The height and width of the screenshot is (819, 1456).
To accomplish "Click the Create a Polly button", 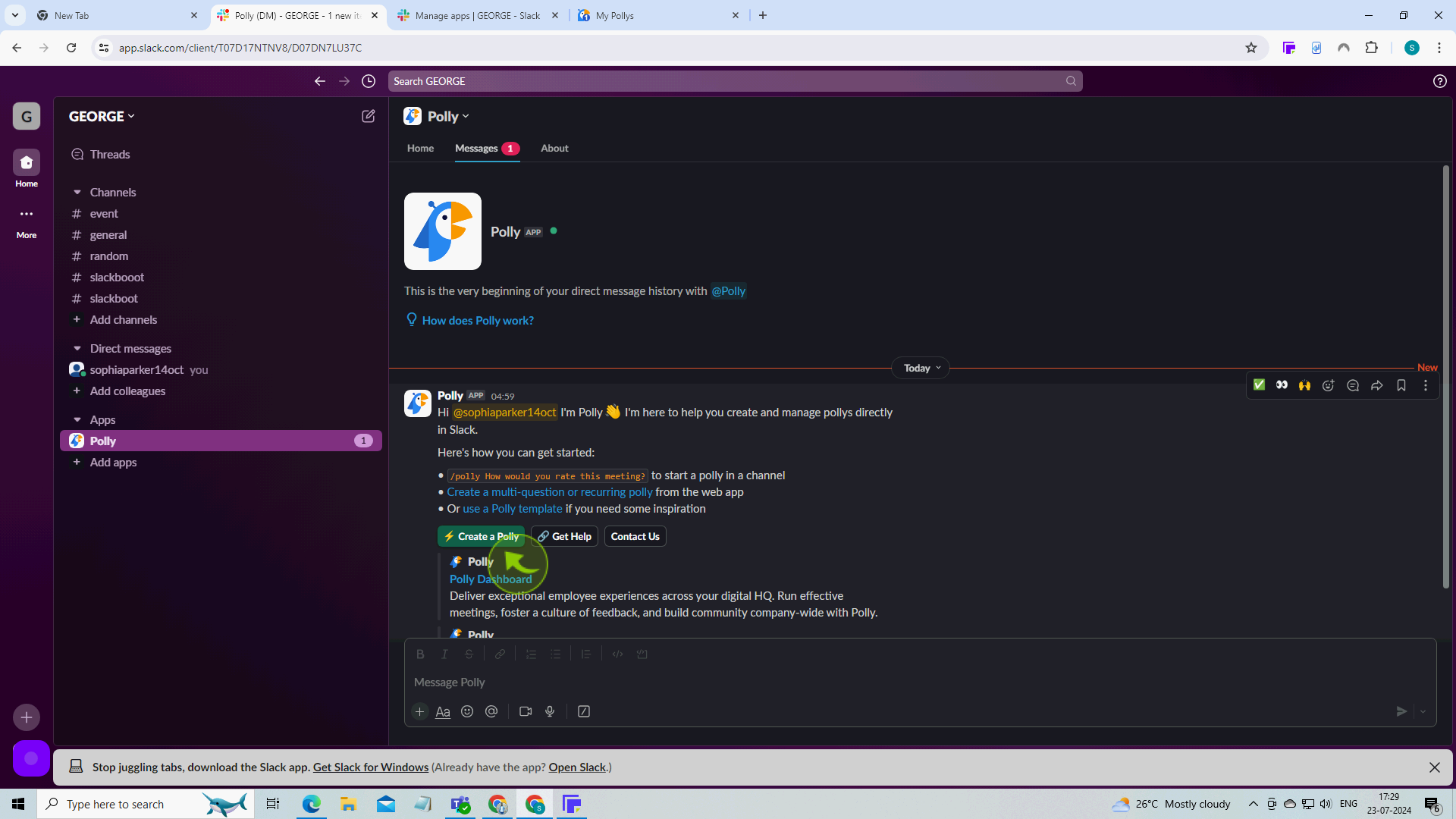I will coord(481,536).
